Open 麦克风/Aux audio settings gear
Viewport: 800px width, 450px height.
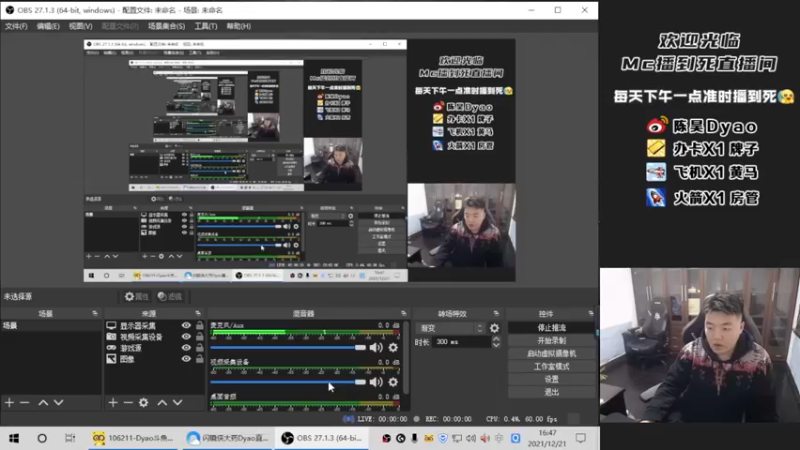(393, 347)
